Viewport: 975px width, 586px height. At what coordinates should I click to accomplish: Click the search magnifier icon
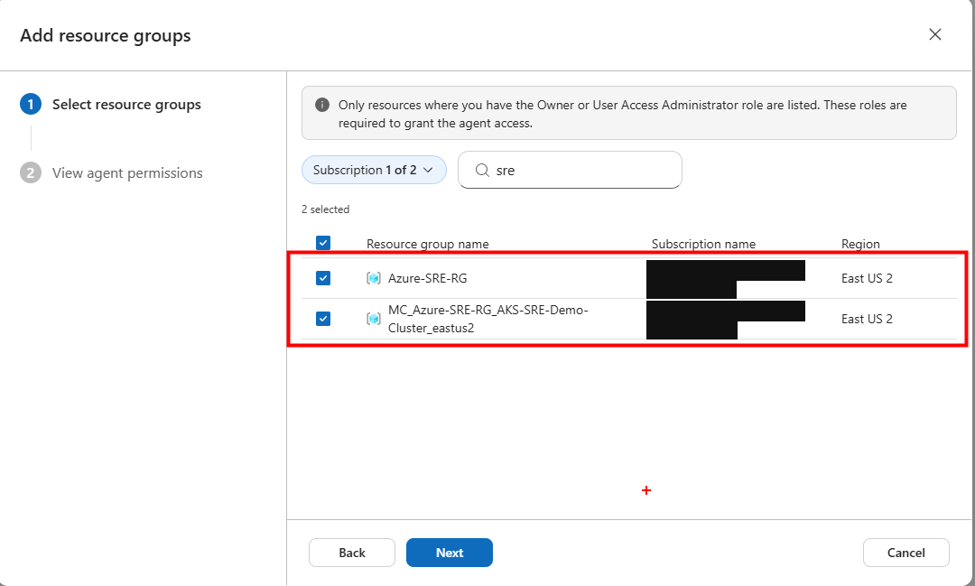[x=482, y=170]
